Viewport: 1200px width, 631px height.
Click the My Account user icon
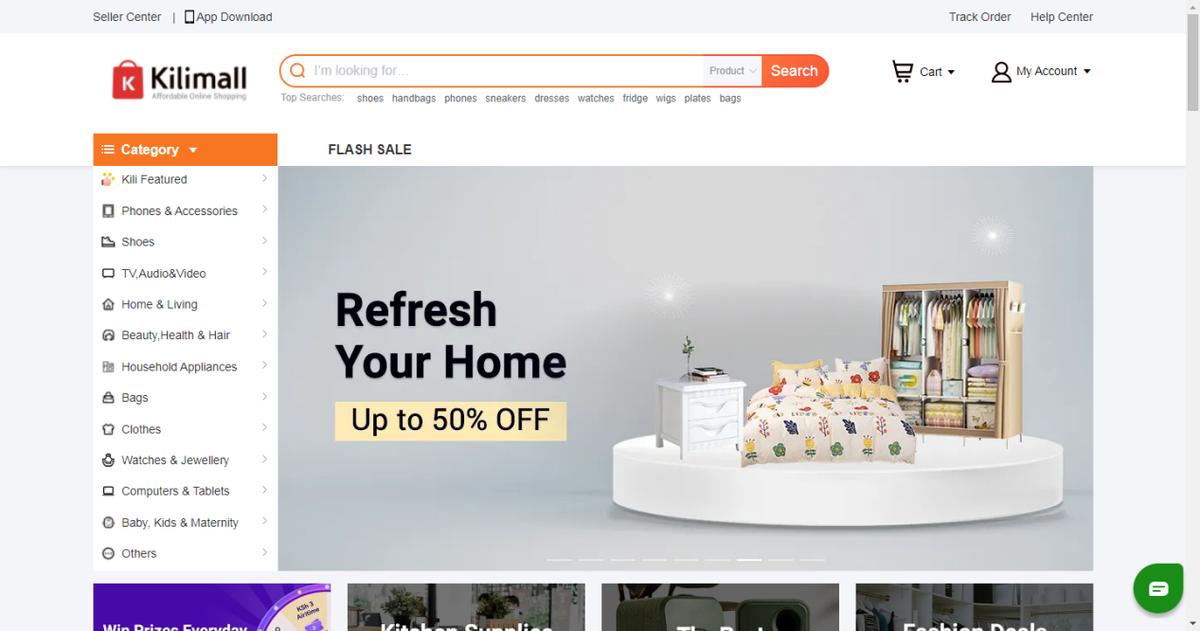(1001, 72)
